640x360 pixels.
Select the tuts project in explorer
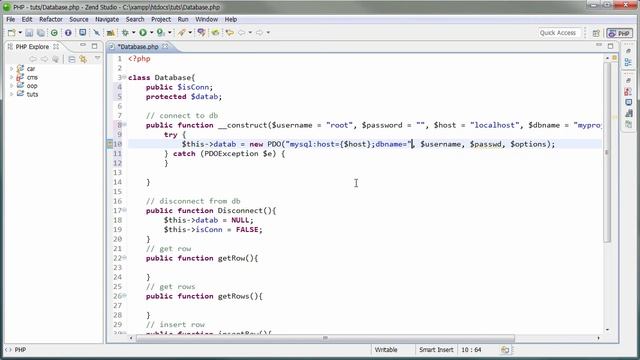[32, 94]
